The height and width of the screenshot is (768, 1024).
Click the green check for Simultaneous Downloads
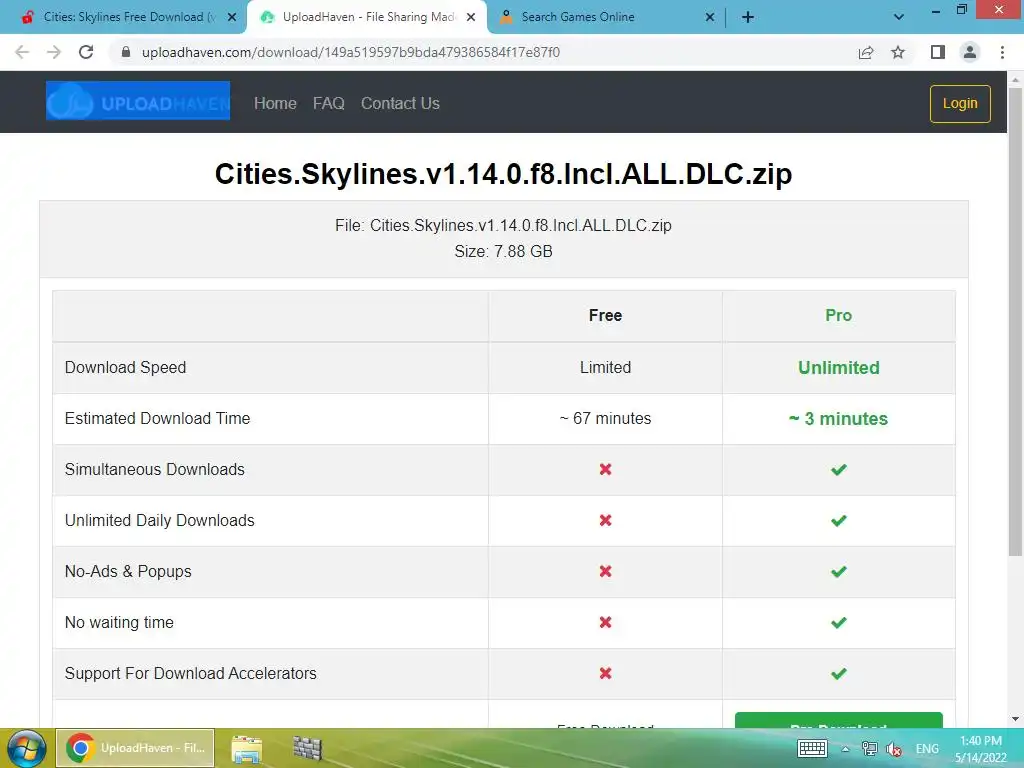point(839,470)
